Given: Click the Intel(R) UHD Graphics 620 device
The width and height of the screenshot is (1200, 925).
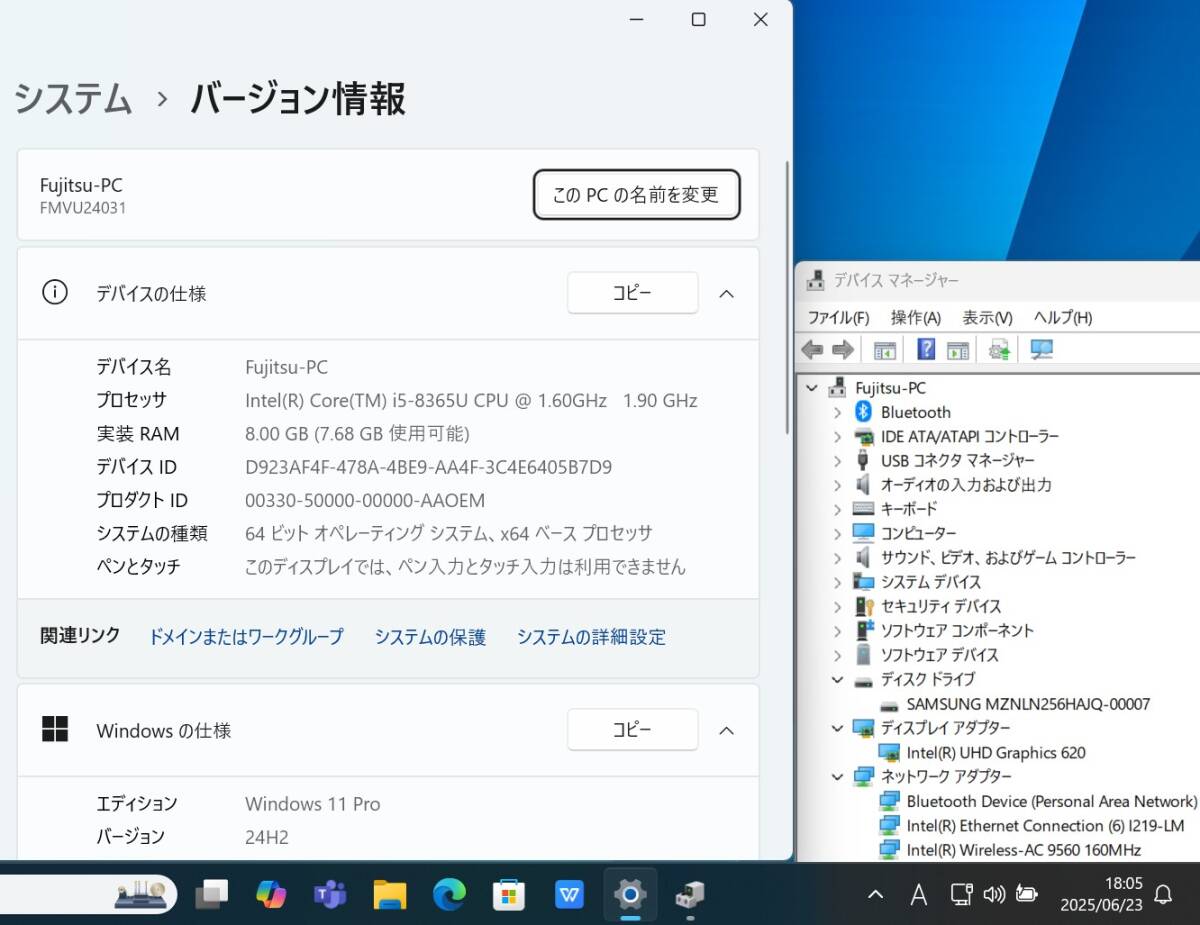Looking at the screenshot, I should point(995,752).
